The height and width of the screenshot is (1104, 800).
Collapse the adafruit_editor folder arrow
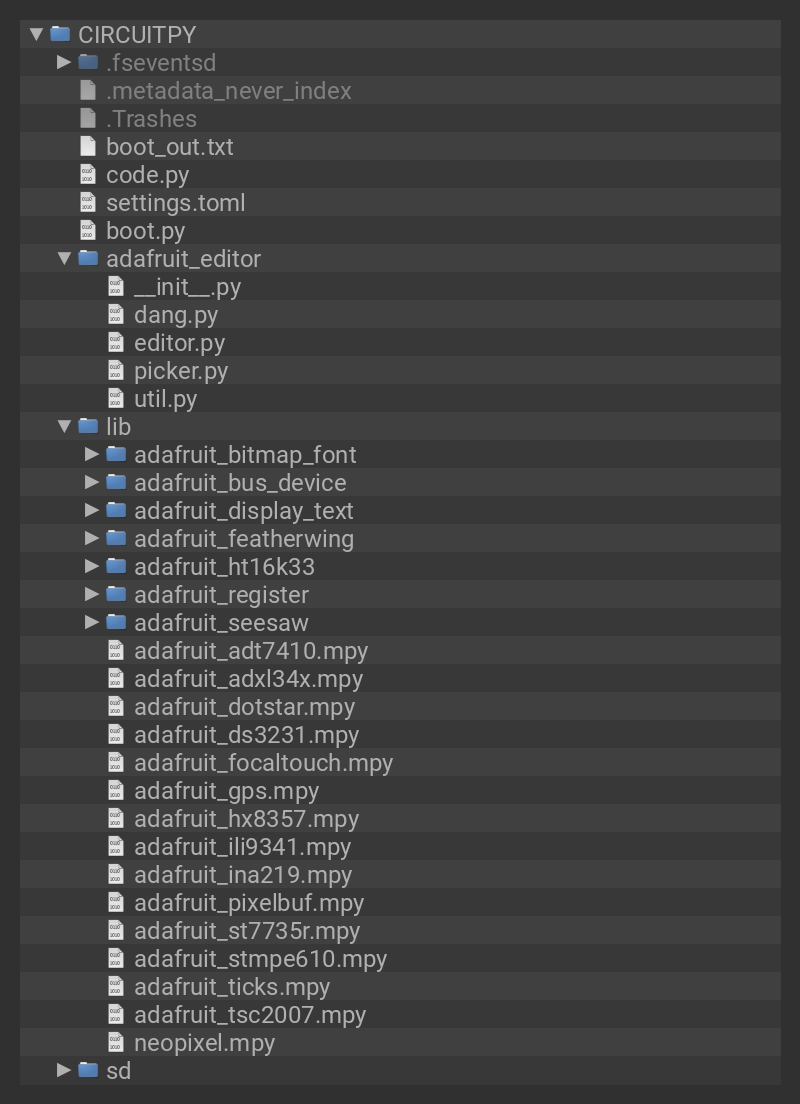coord(64,258)
